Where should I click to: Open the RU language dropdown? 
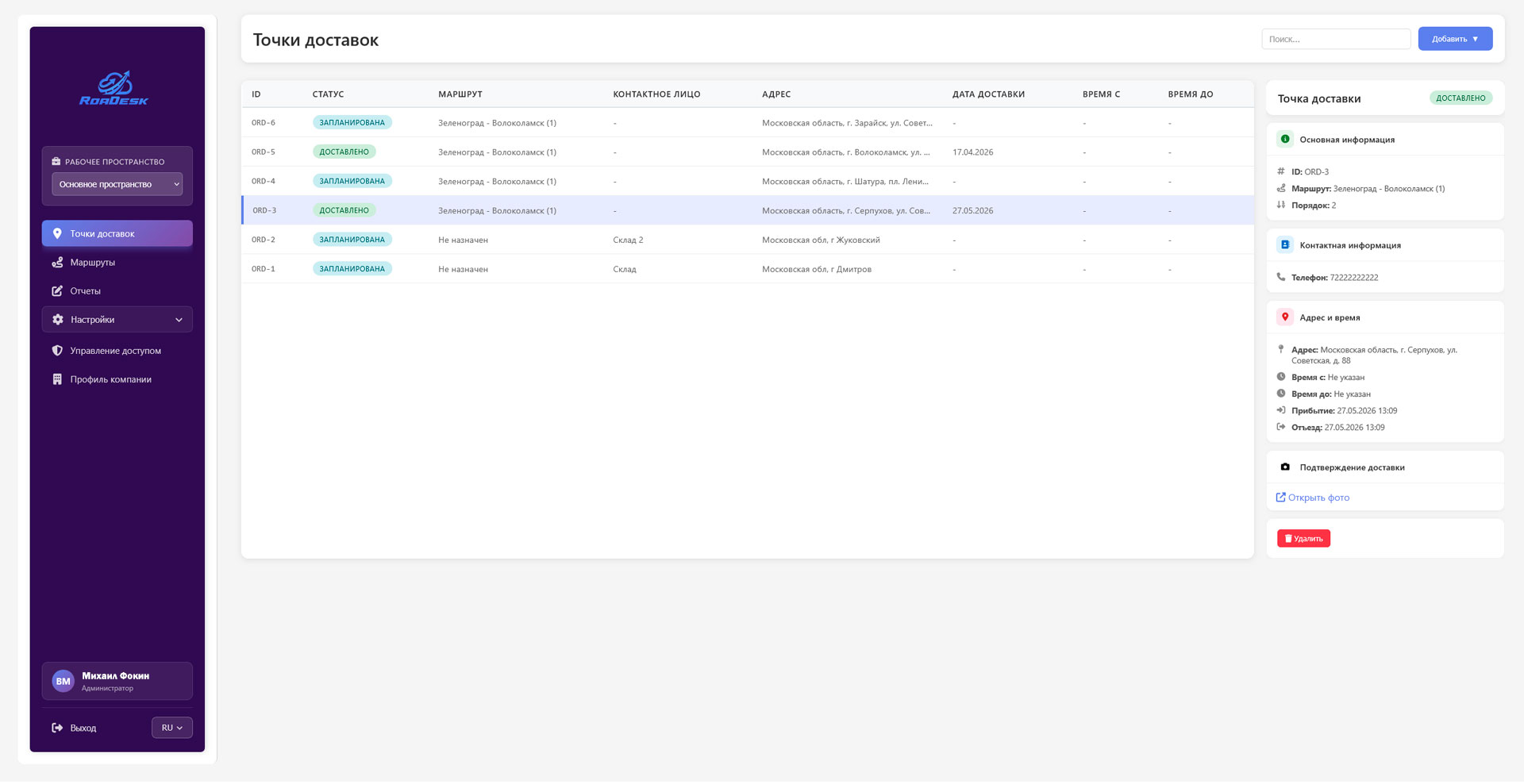pos(172,728)
